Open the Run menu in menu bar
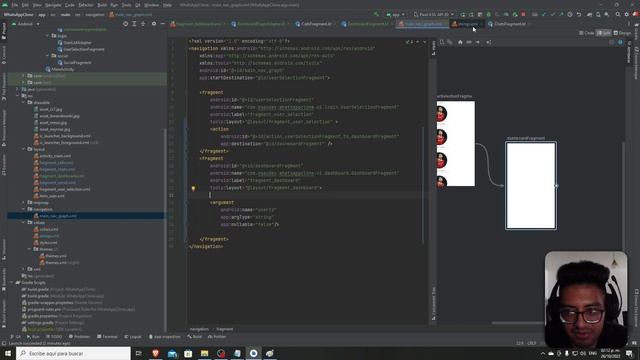 click(114, 5)
